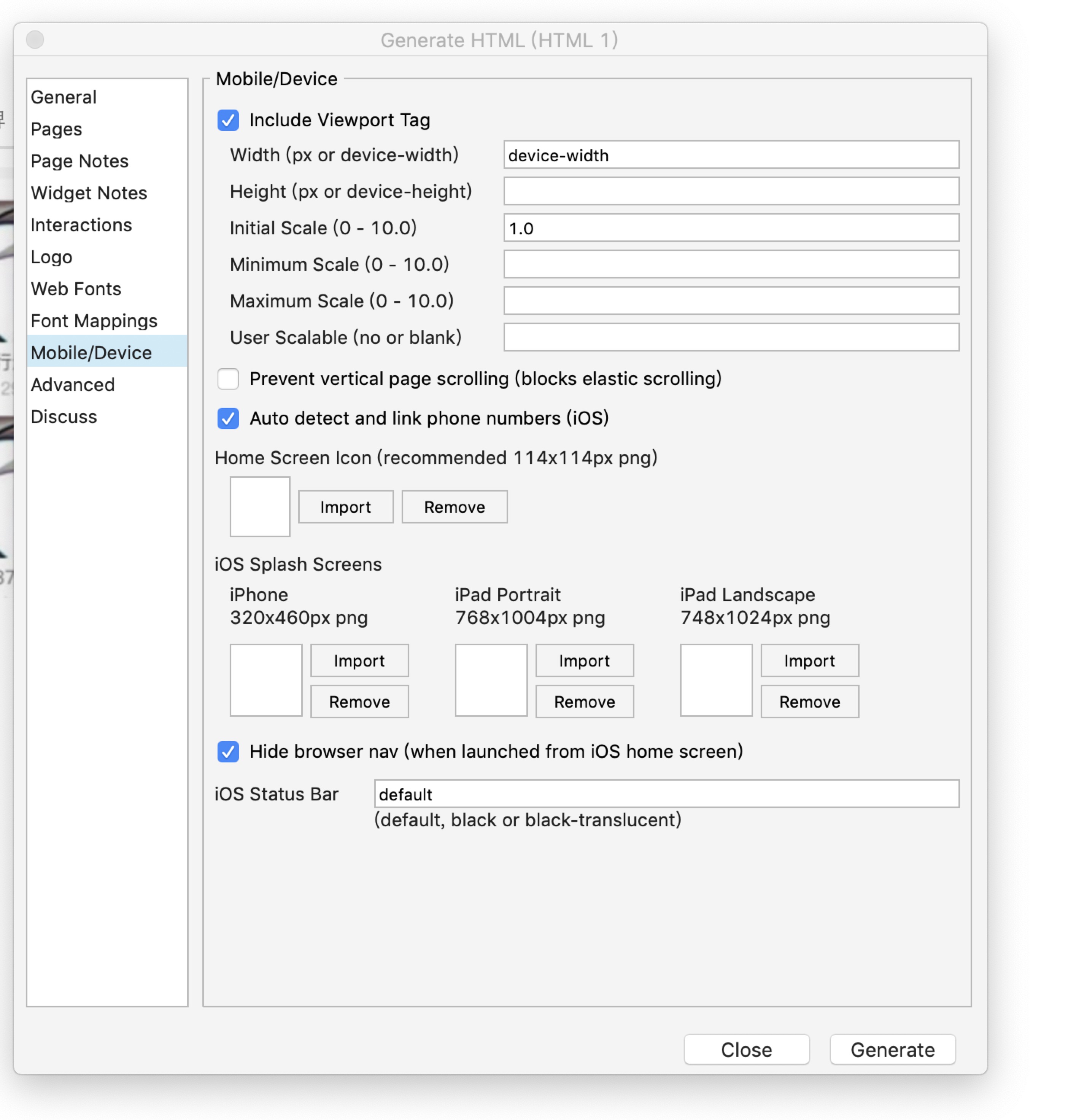1068x1120 pixels.
Task: Open Page Notes settings
Action: click(x=79, y=161)
